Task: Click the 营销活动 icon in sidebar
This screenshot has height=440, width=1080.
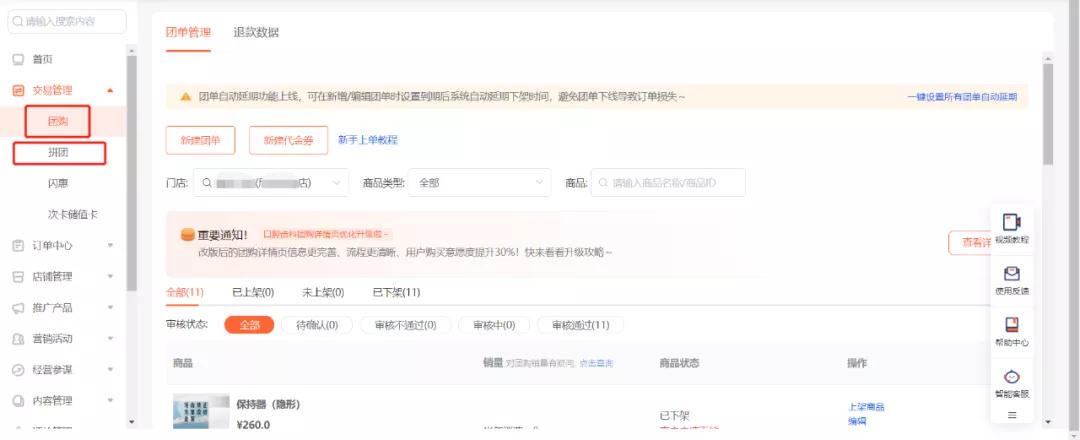Action: pos(19,339)
